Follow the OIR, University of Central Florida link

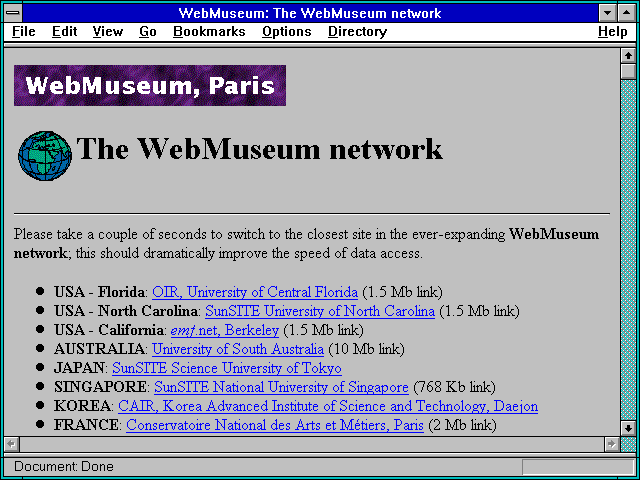click(x=255, y=292)
